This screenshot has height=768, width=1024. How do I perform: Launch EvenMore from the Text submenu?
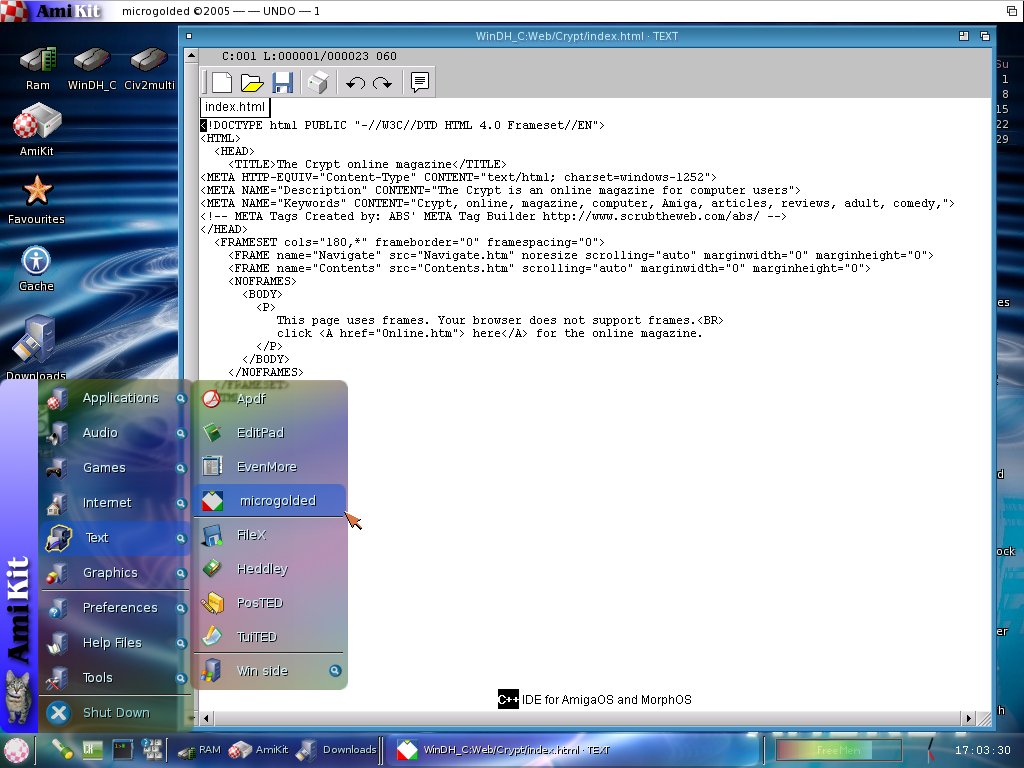(270, 466)
